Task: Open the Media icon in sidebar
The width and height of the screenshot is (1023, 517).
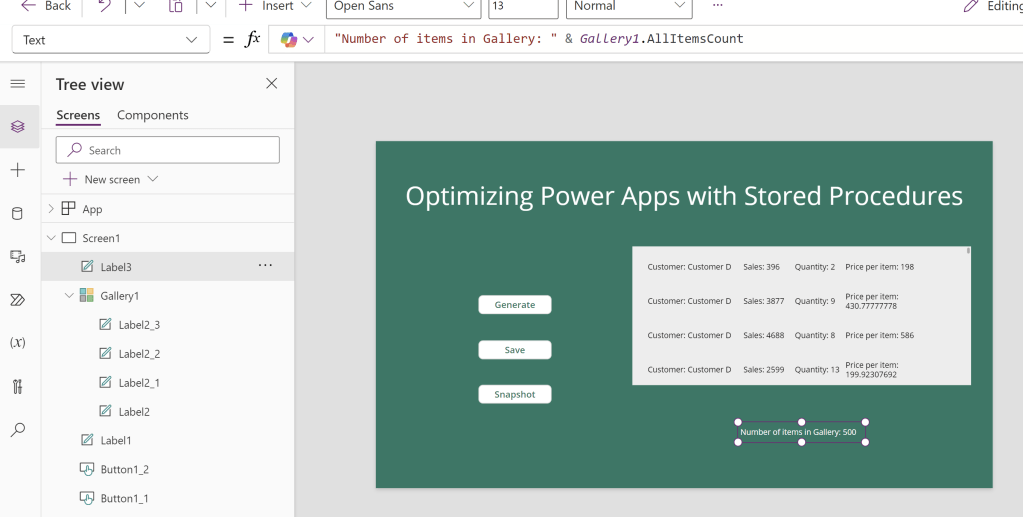Action: click(18, 256)
